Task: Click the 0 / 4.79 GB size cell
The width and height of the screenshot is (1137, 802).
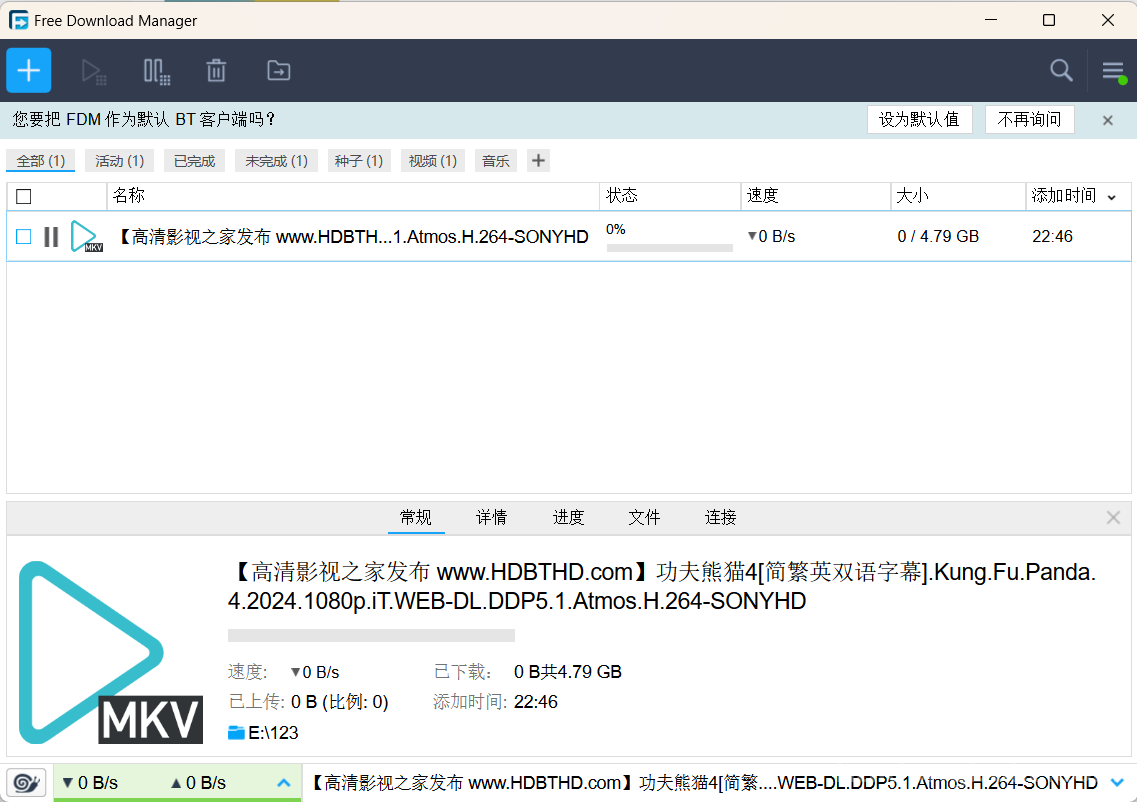Action: coord(938,236)
